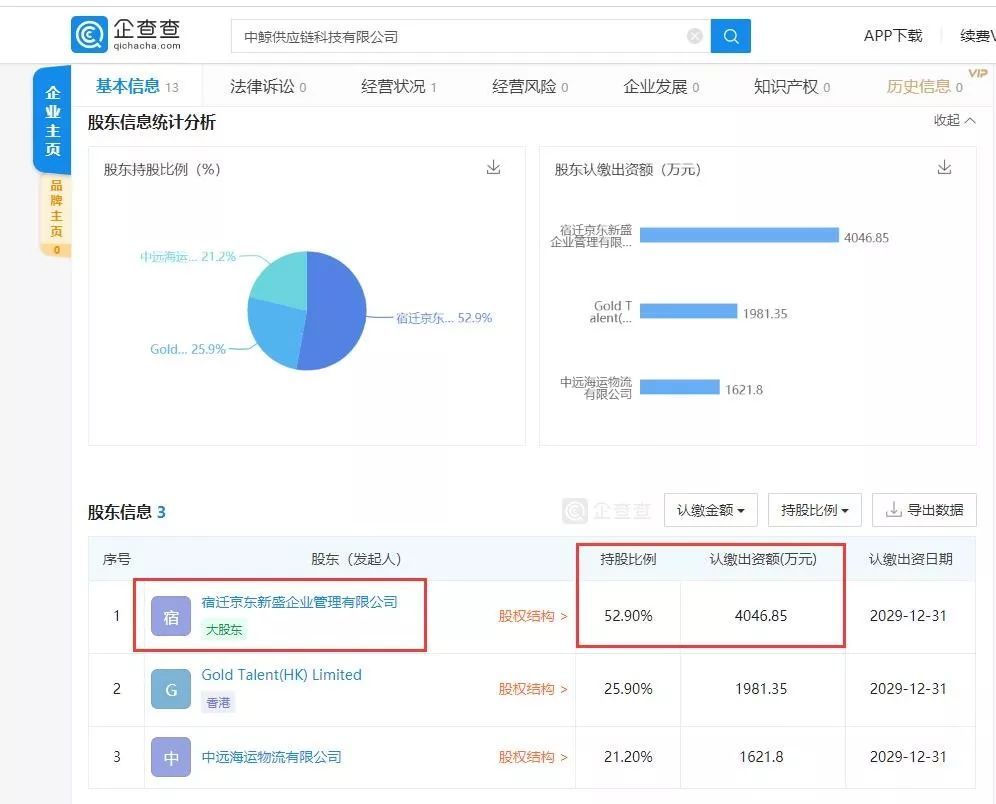The image size is (996, 804).
Task: Click the 4046.85 table cell
Action: click(761, 616)
